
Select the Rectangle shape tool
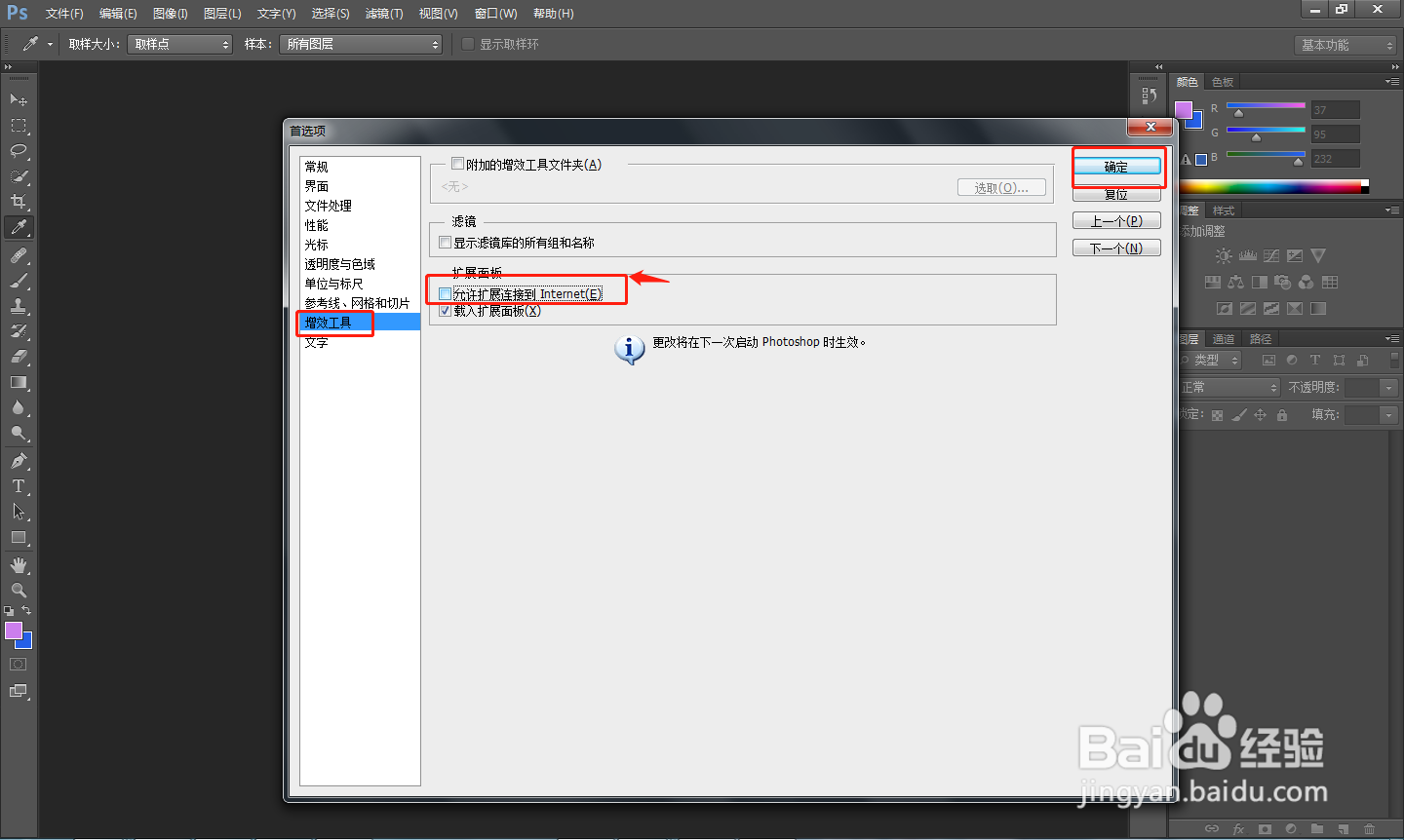(x=19, y=537)
